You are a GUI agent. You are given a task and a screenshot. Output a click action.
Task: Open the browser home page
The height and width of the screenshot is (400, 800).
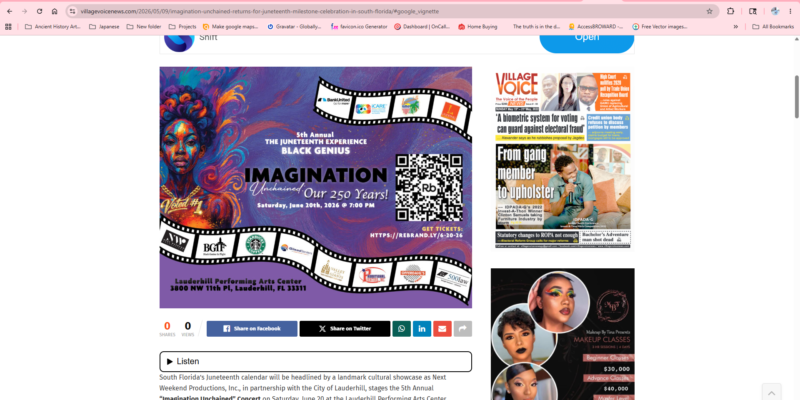[55, 11]
